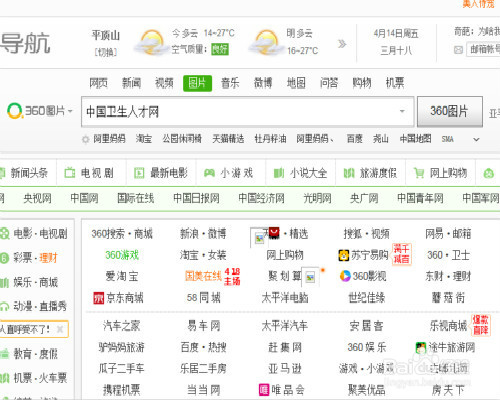Click the film icon beside 最新电影
500x400 pixels.
(139, 173)
